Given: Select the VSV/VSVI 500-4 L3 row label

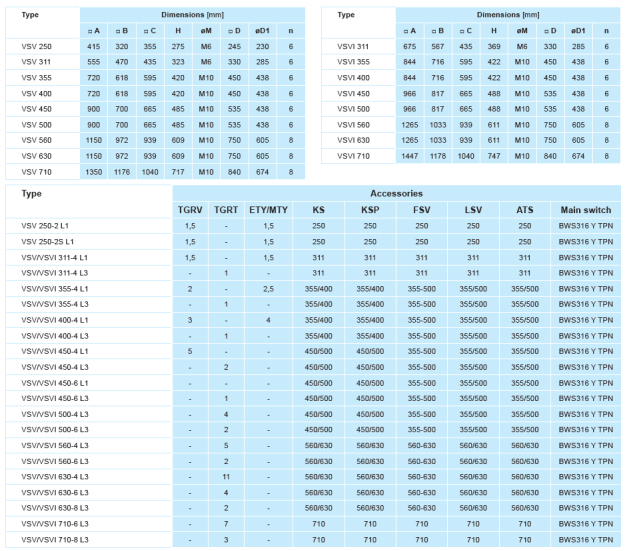Looking at the screenshot, I should click(55, 414).
